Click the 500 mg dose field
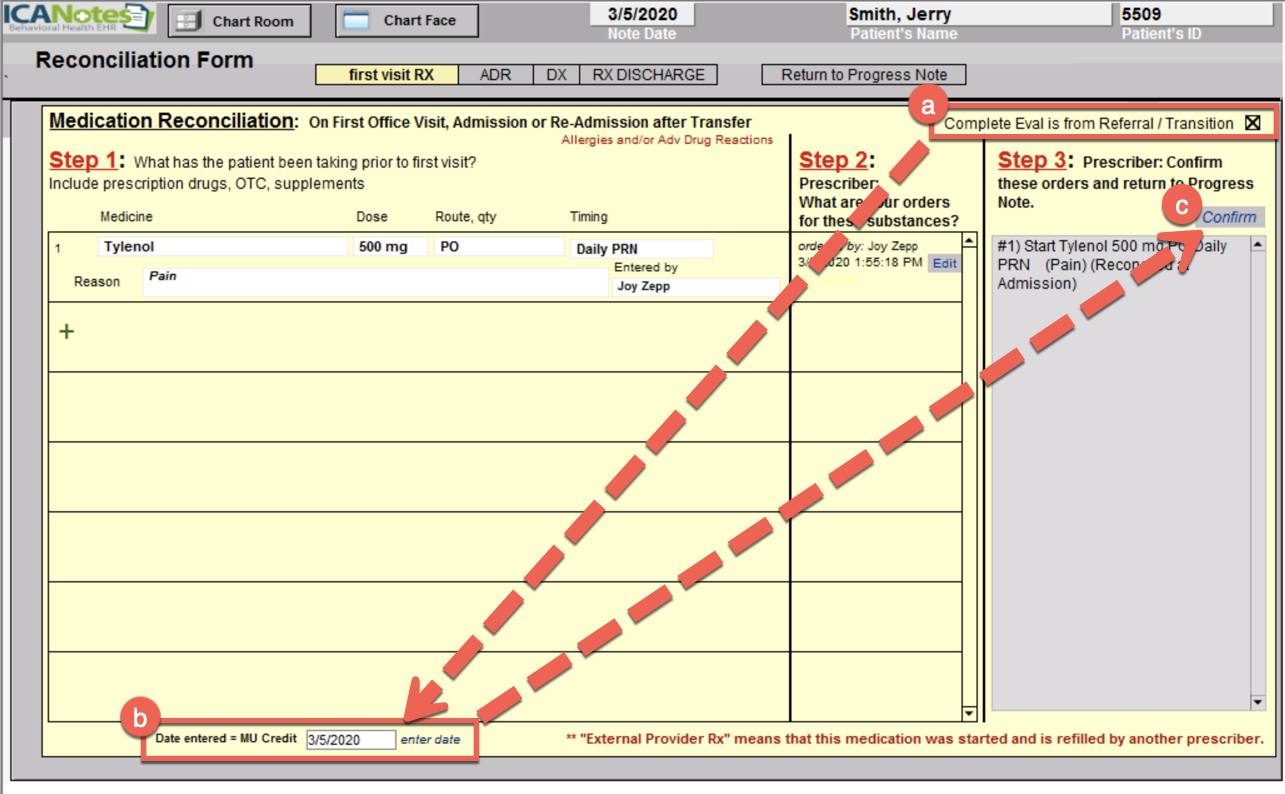Viewport: 1285px width, 794px height. click(x=389, y=247)
